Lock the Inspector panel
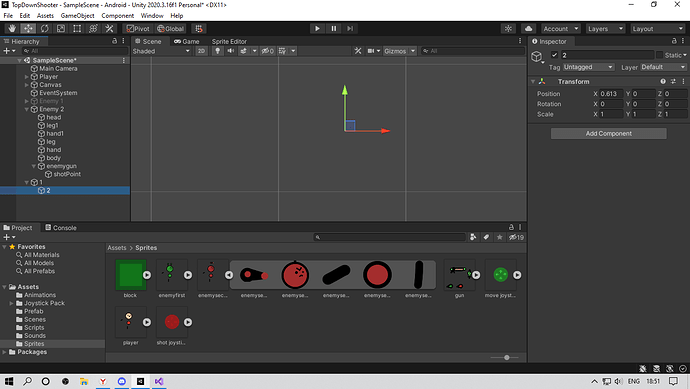The height and width of the screenshot is (389, 690). (x=674, y=41)
